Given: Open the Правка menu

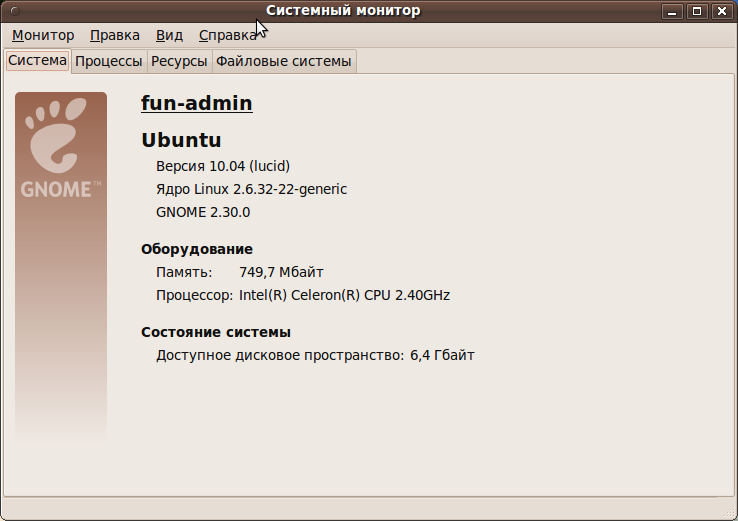Looking at the screenshot, I should (x=114, y=35).
